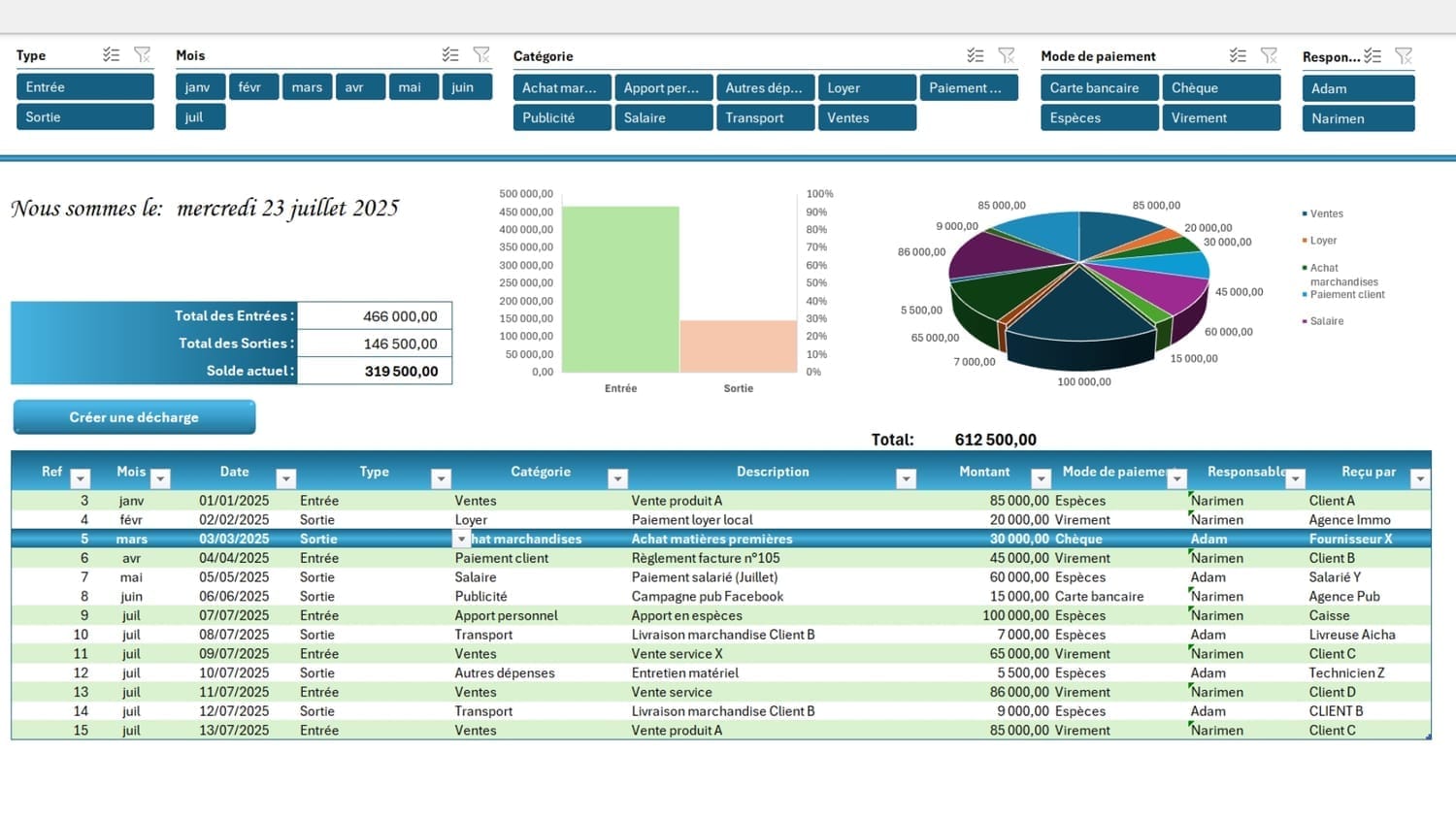
Task: Clear the Catégorie slicer filter
Action: (1007, 56)
